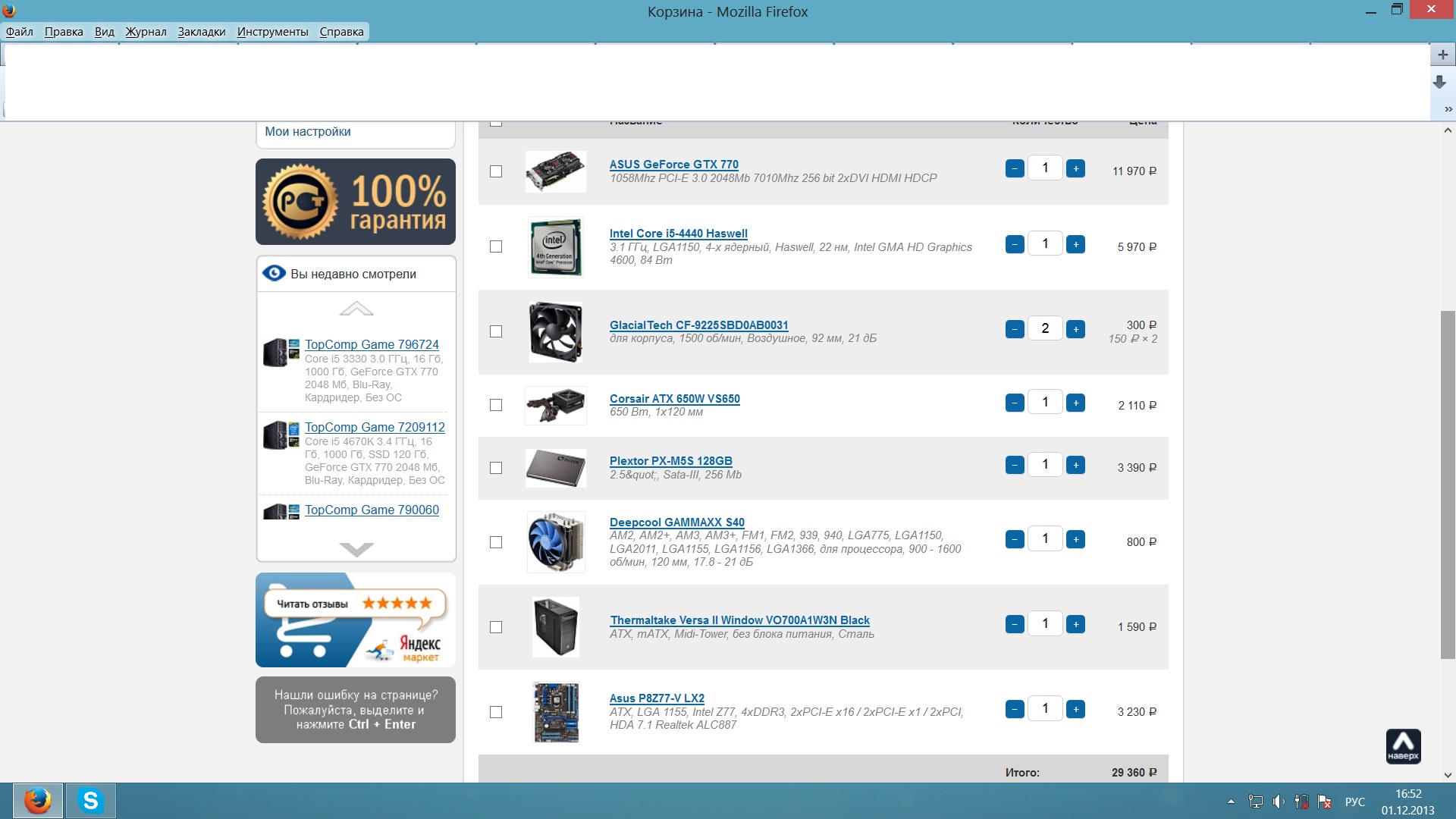Tick checkbox for Asus P8Z77-V LX2
1456x819 pixels.
point(496,712)
